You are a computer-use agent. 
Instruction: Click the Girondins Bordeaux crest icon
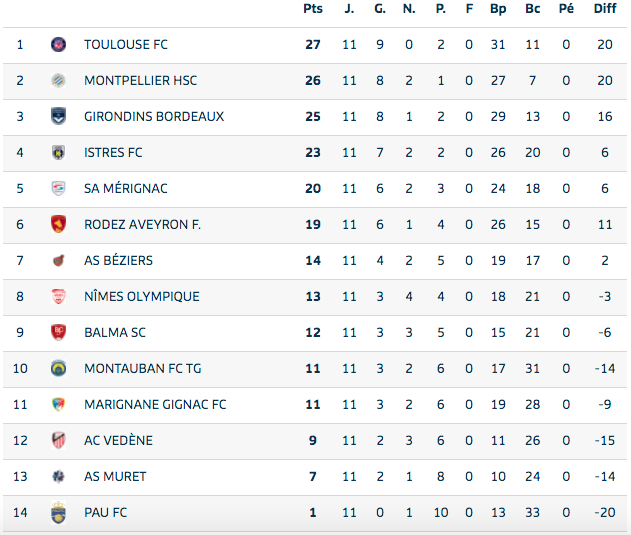(58, 117)
